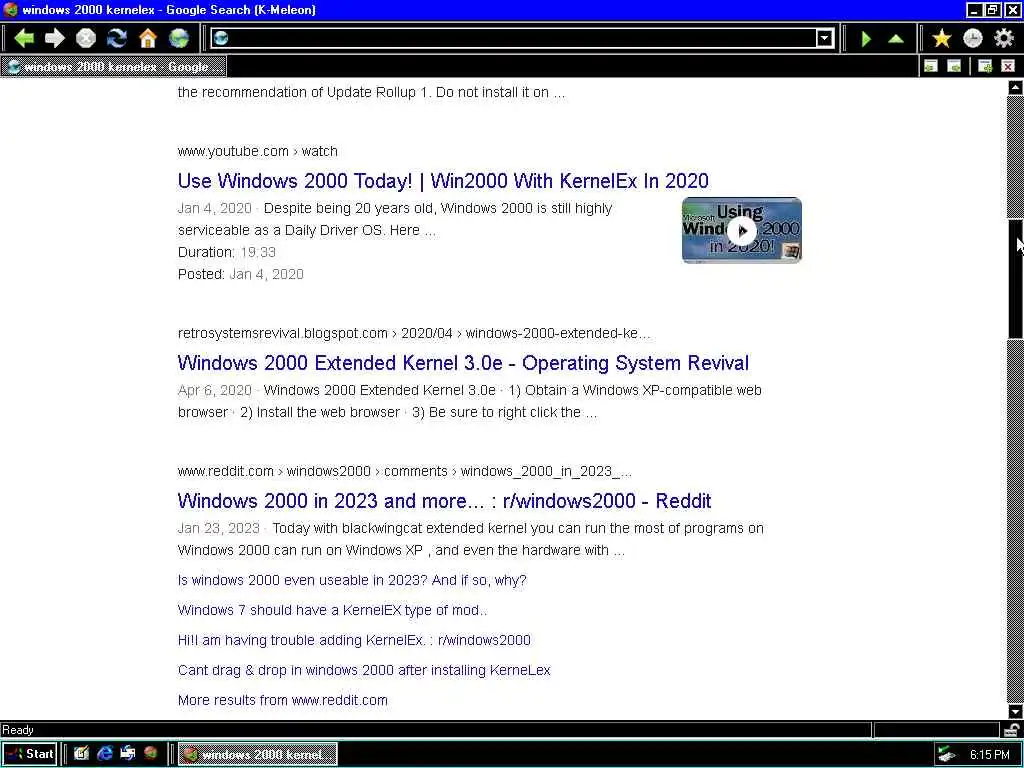This screenshot has width=1024, height=768.
Task: Click the green Up arrow icon
Action: (x=897, y=39)
